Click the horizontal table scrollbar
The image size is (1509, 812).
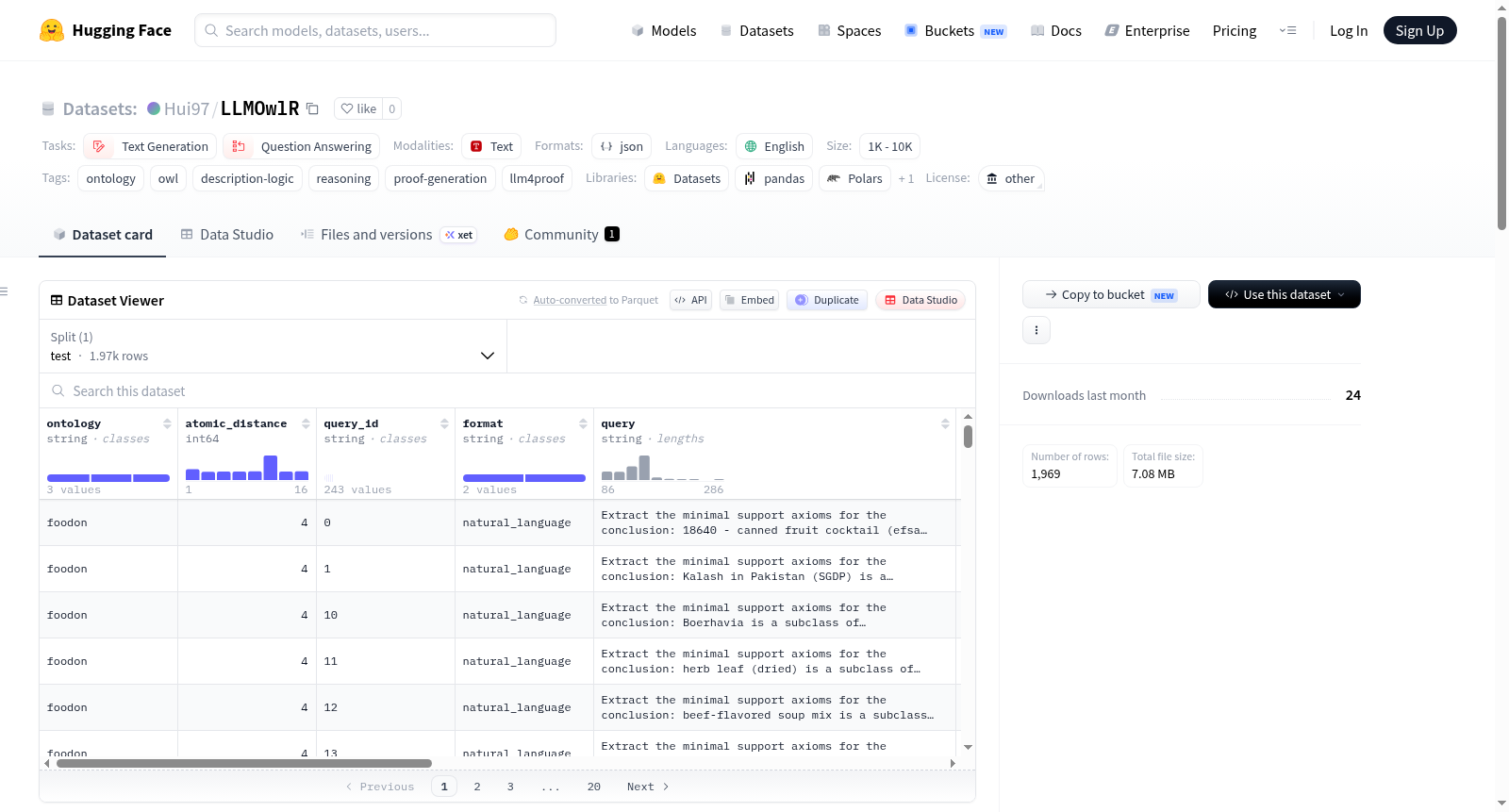(244, 763)
